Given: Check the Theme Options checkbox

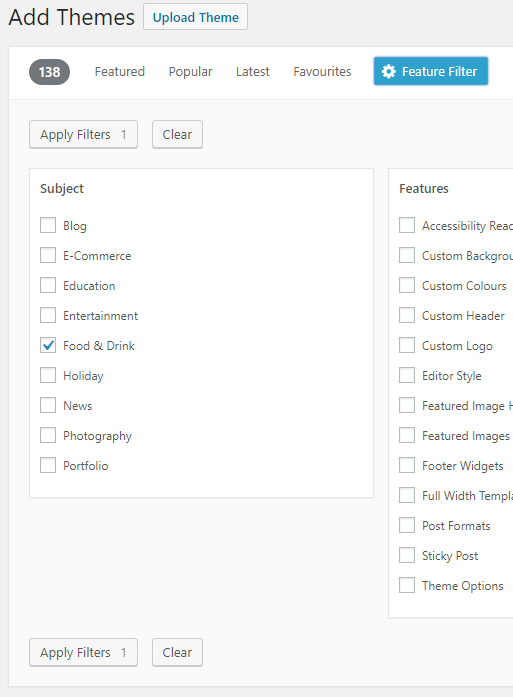Looking at the screenshot, I should [x=407, y=585].
